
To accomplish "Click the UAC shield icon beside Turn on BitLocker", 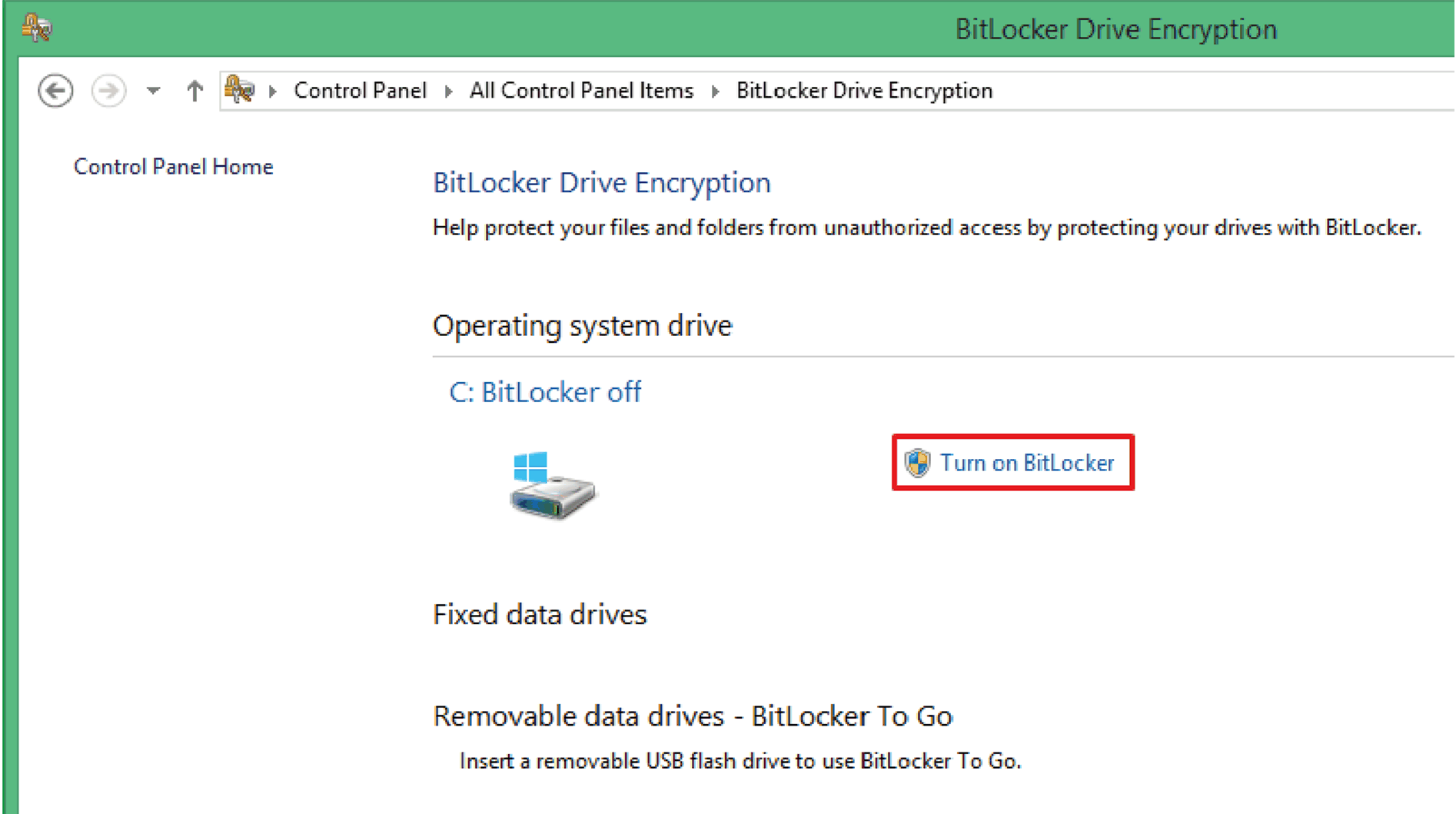I will [917, 463].
